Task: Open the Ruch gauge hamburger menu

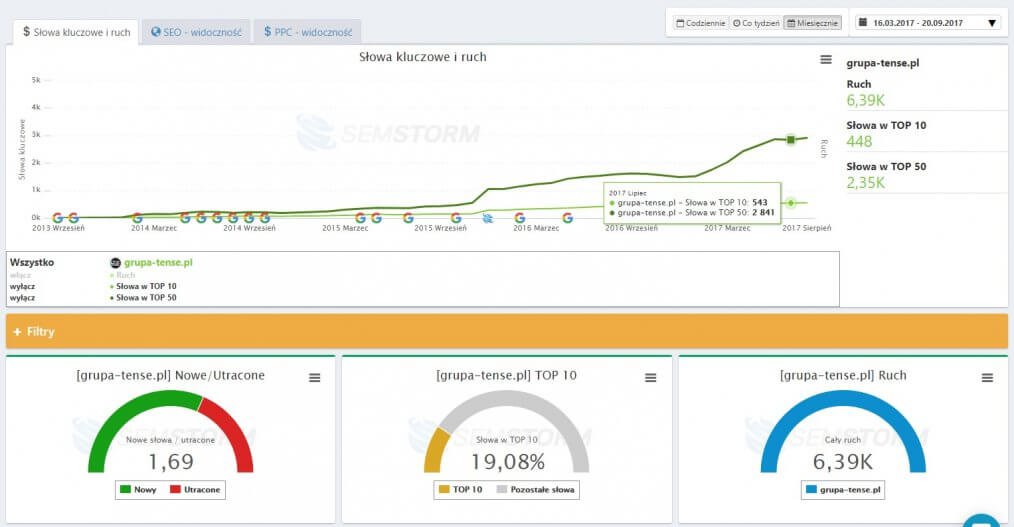Action: coord(987,378)
